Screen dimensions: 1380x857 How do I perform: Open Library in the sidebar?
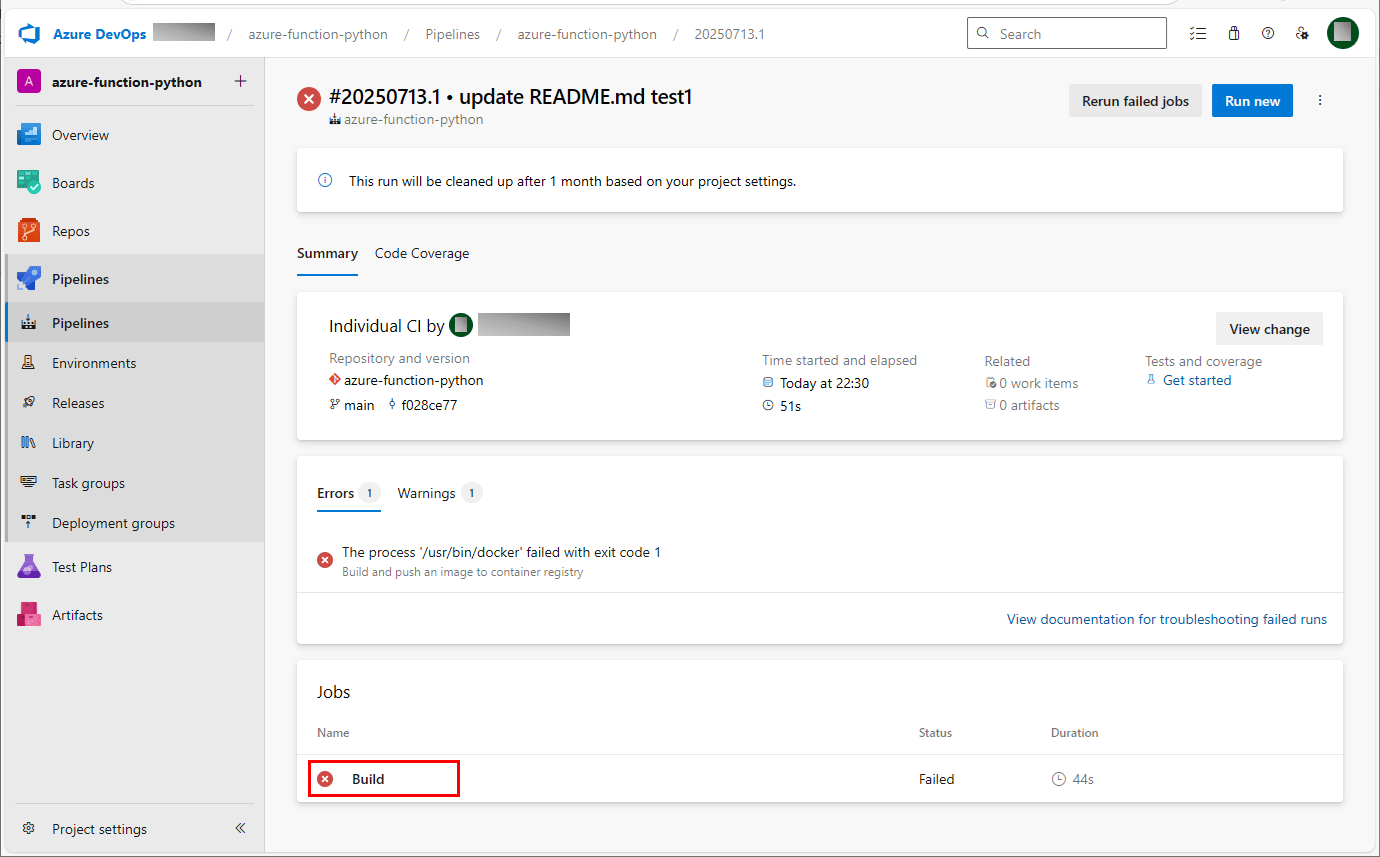(134, 443)
